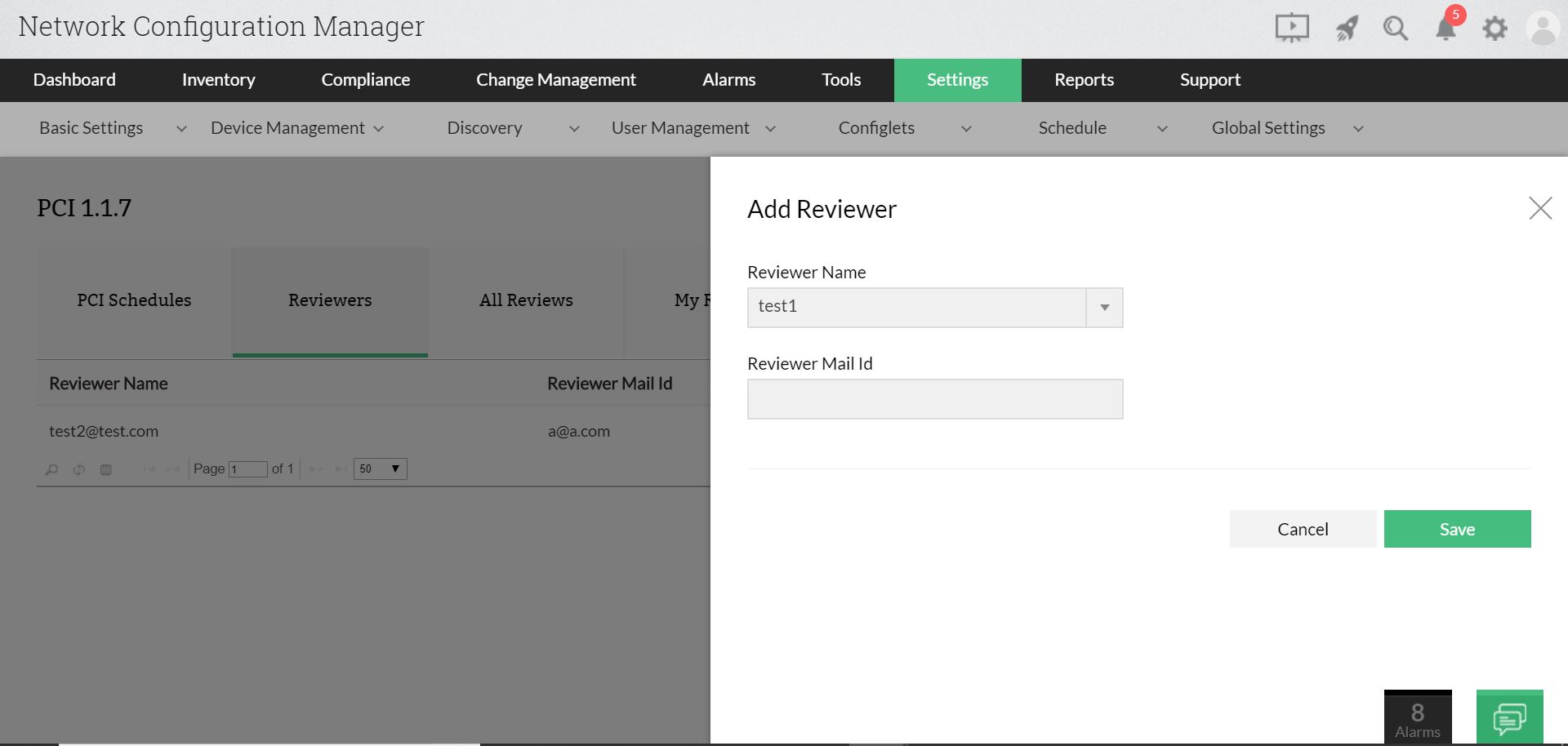1568x746 pixels.
Task: Go to the next page of reviewers
Action: (316, 469)
